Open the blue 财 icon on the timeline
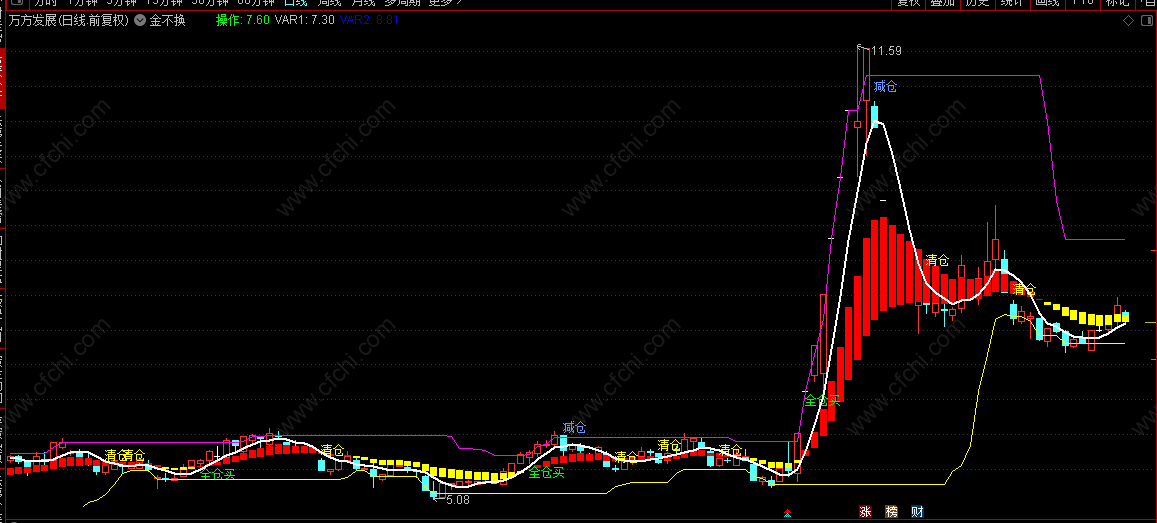The image size is (1157, 523). (917, 511)
